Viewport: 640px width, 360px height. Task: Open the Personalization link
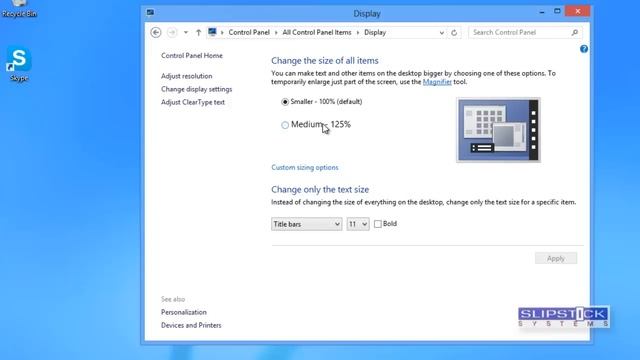pos(184,312)
